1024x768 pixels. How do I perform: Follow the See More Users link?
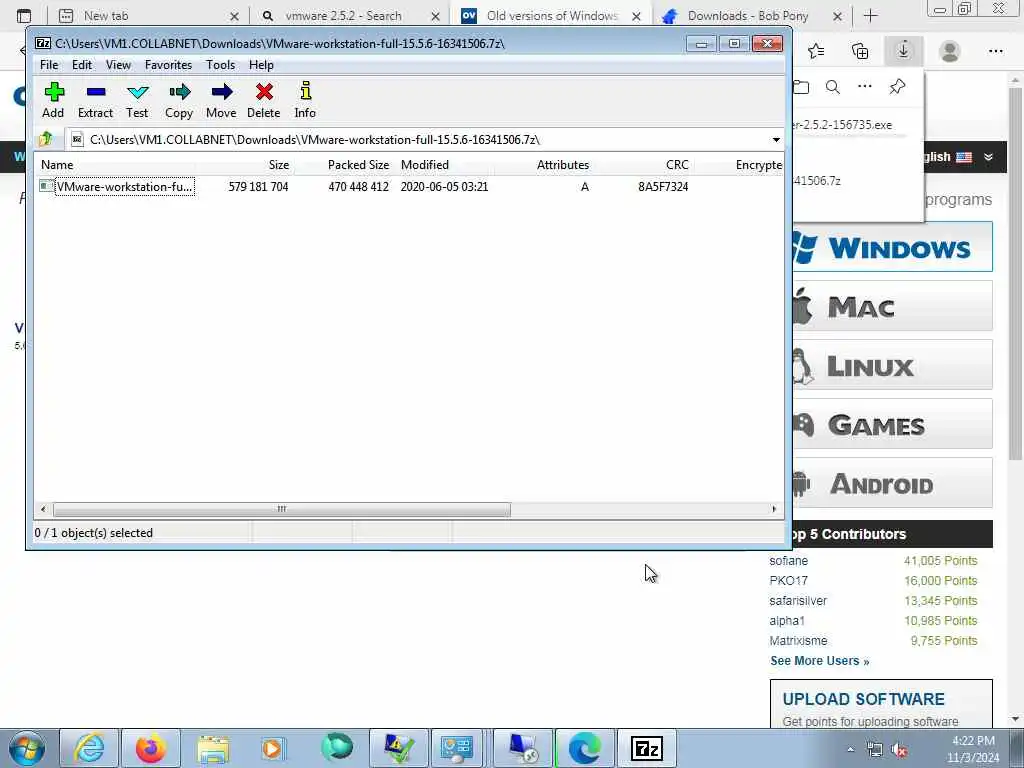click(x=820, y=661)
